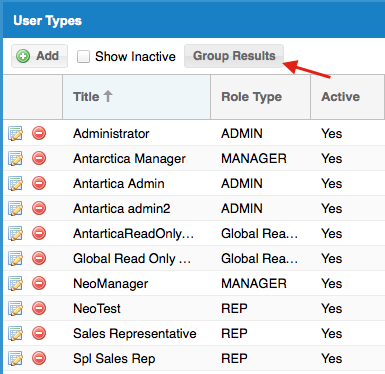Edit the Antartica Admin row
The height and width of the screenshot is (374, 385).
coord(15,184)
